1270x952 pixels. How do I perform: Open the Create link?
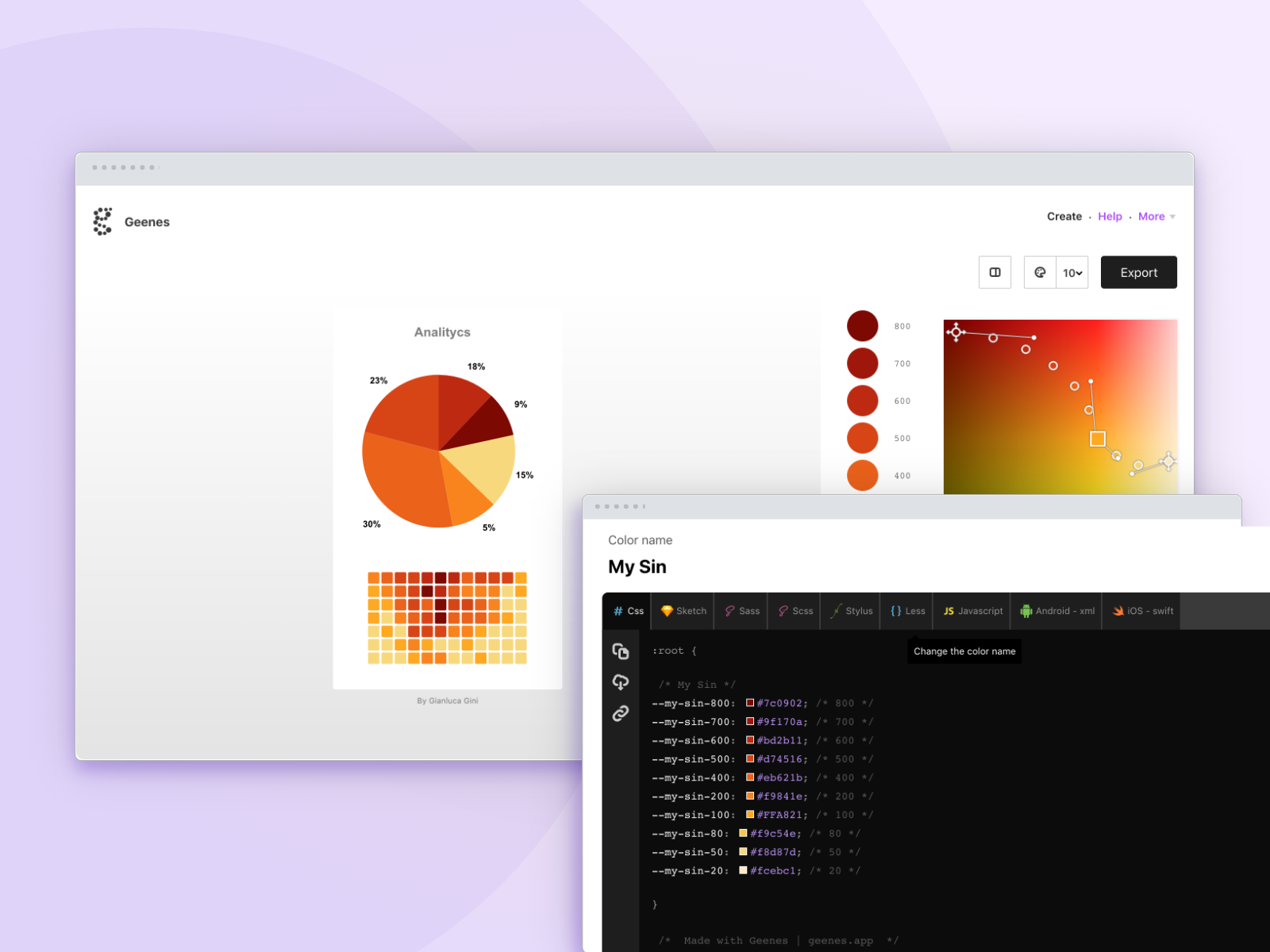[x=1064, y=217]
